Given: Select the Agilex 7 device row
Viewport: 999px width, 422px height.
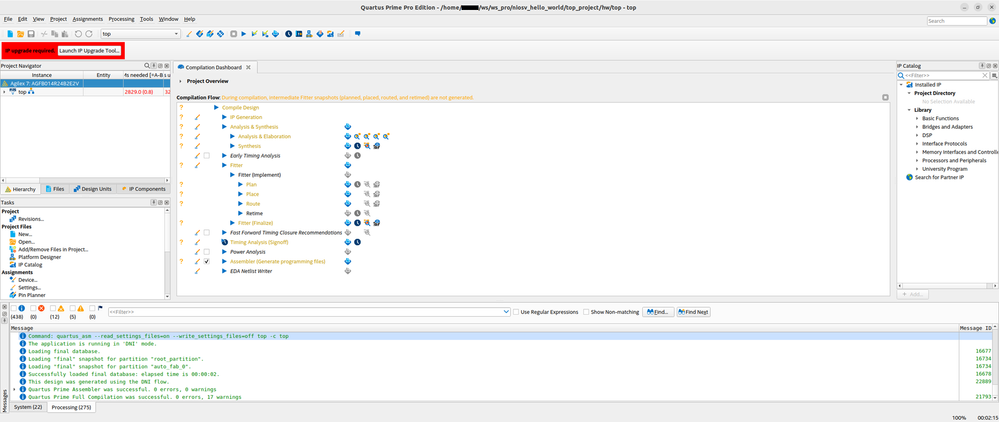Looking at the screenshot, I should pos(85,84).
